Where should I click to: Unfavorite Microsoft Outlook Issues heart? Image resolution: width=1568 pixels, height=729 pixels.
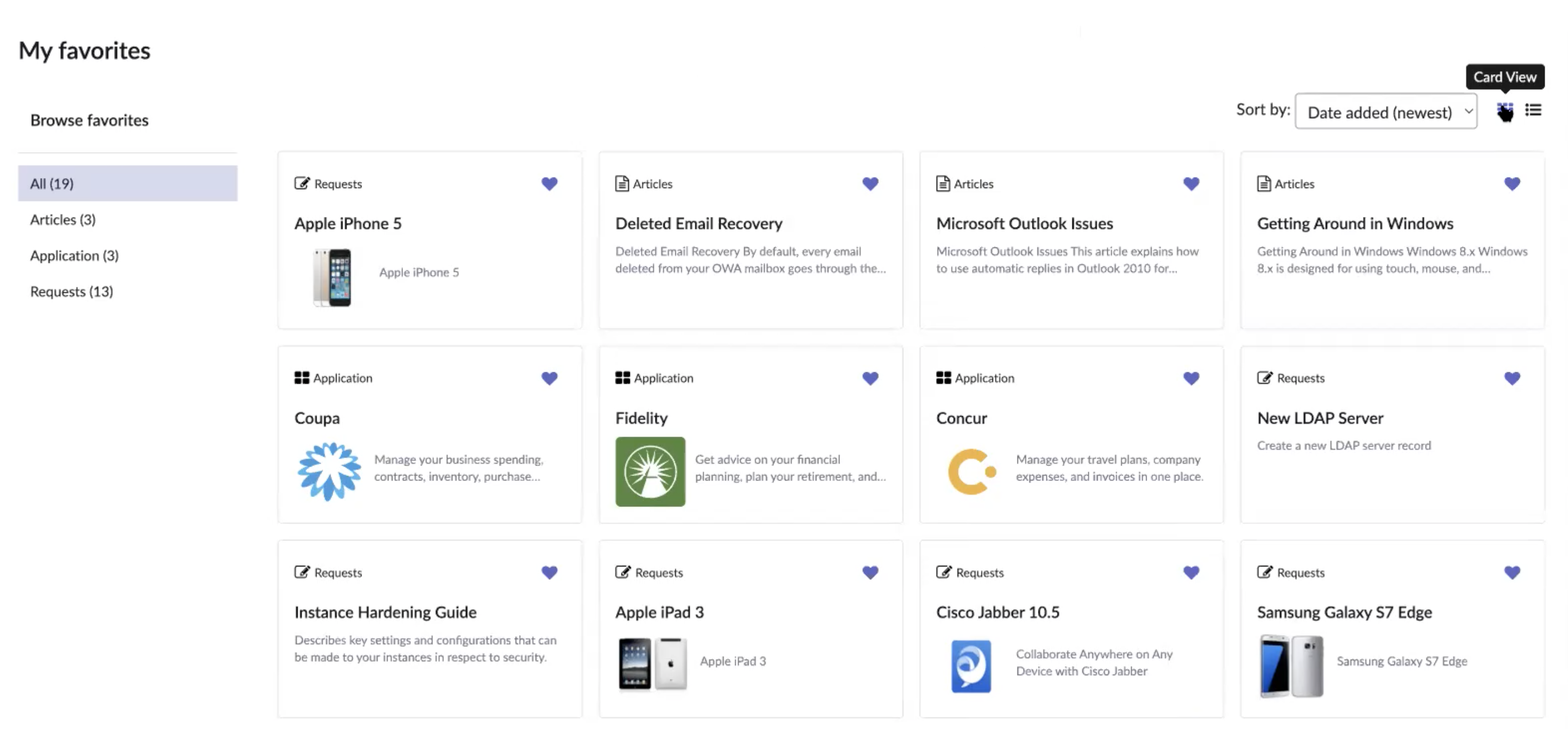1190,183
